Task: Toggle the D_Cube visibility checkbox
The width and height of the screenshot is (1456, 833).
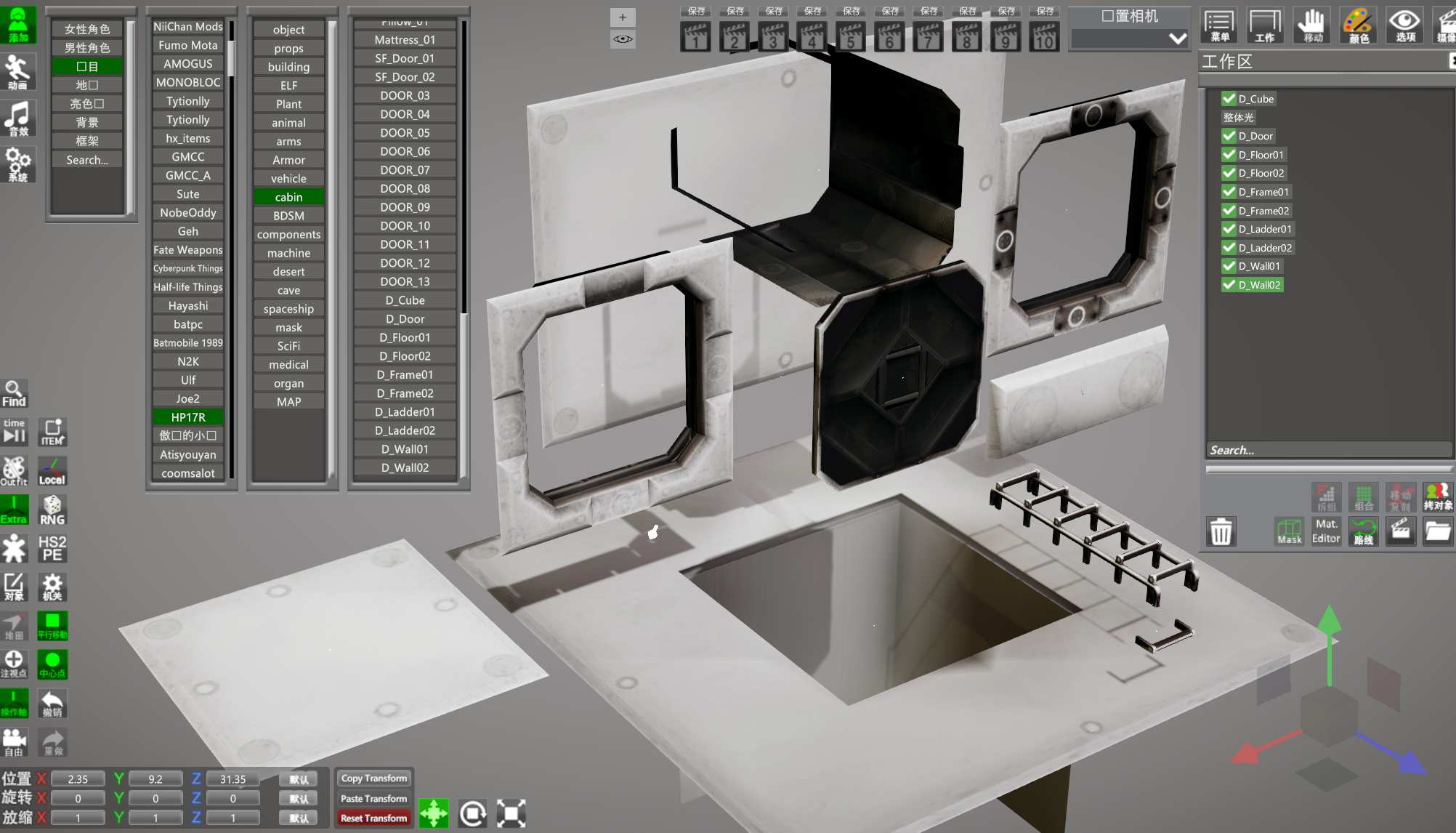Action: pyautogui.click(x=1229, y=99)
